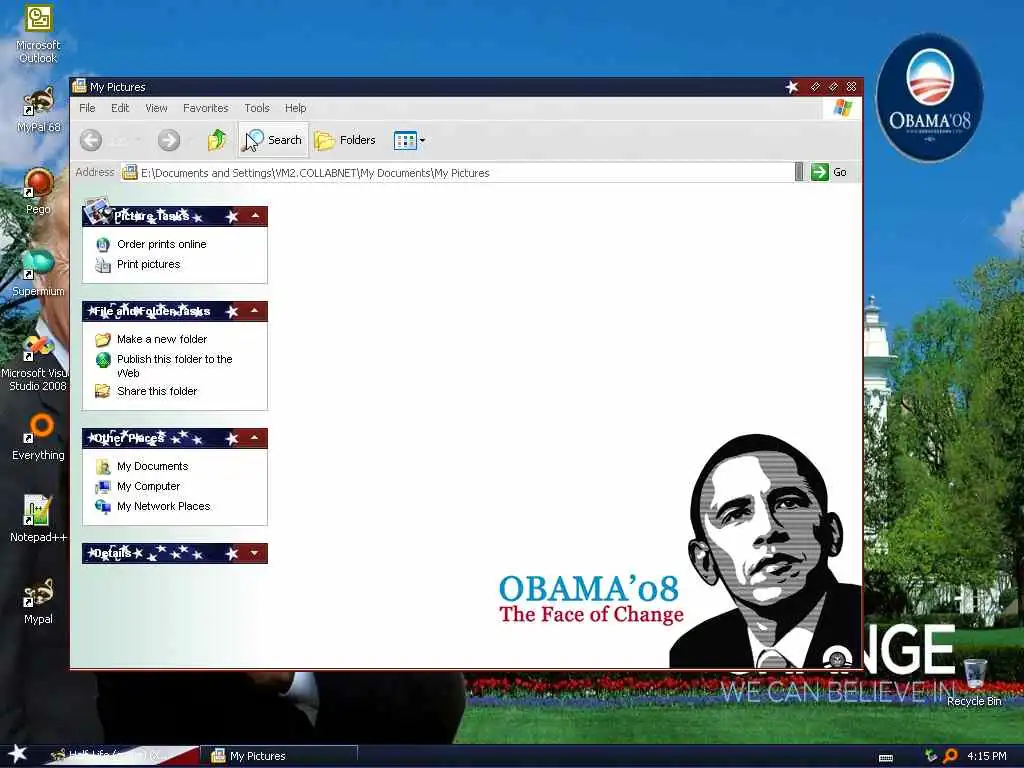Select the Mypal raccoon desktop shortcut
The image size is (1024, 768).
pyautogui.click(x=38, y=601)
